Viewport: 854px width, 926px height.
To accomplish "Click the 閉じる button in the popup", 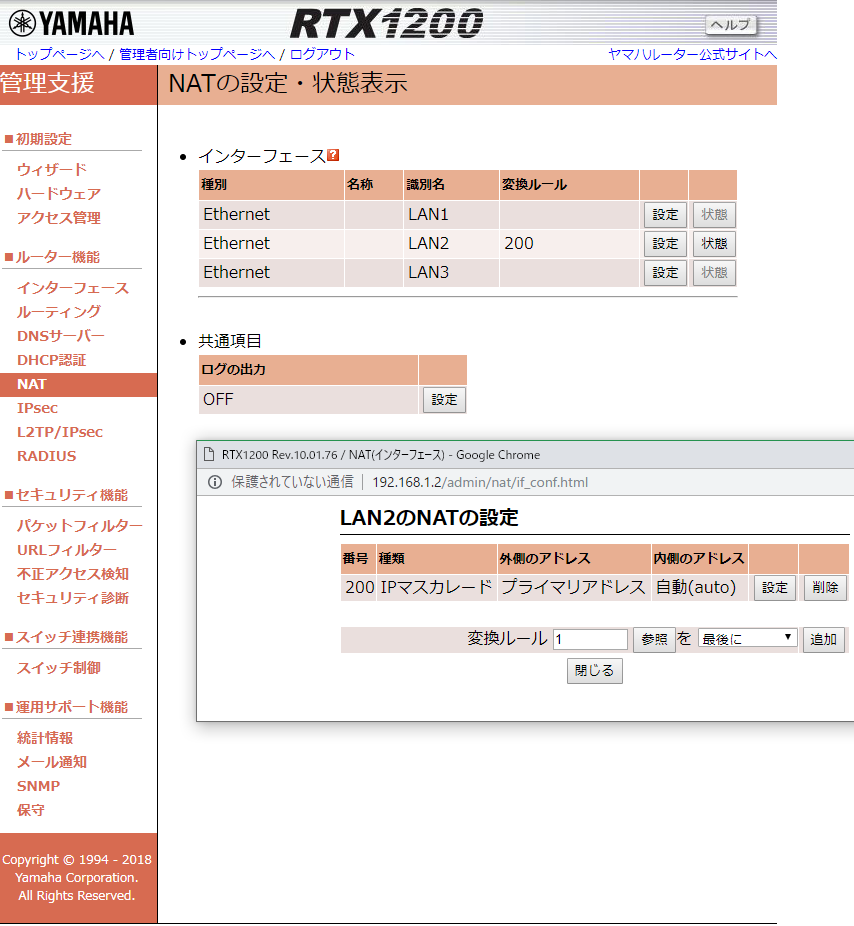I will tap(595, 671).
